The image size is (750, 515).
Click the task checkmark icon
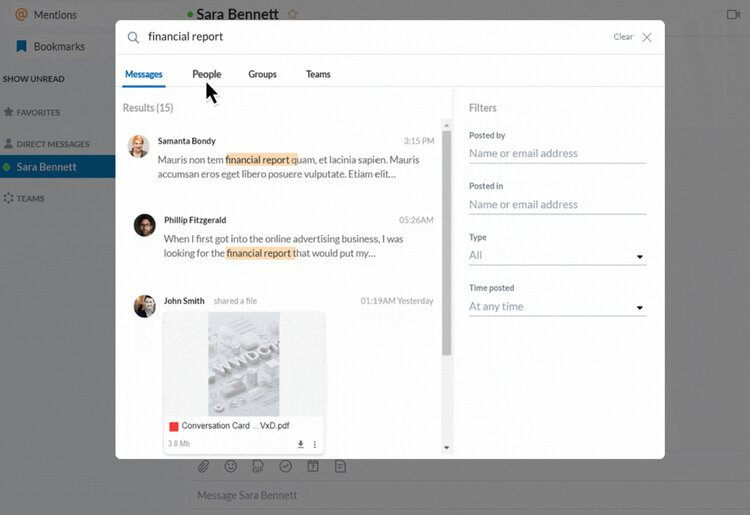pyautogui.click(x=285, y=466)
